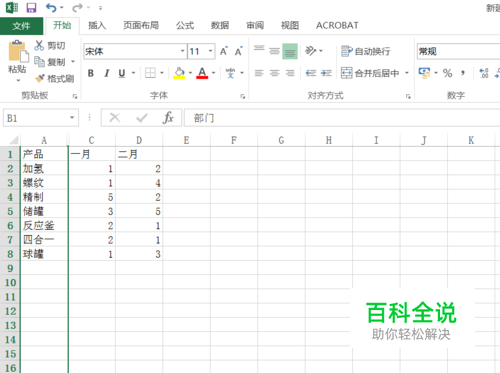The width and height of the screenshot is (500, 373).
Task: Expand the borders dropdown arrow
Action: pyautogui.click(x=162, y=73)
